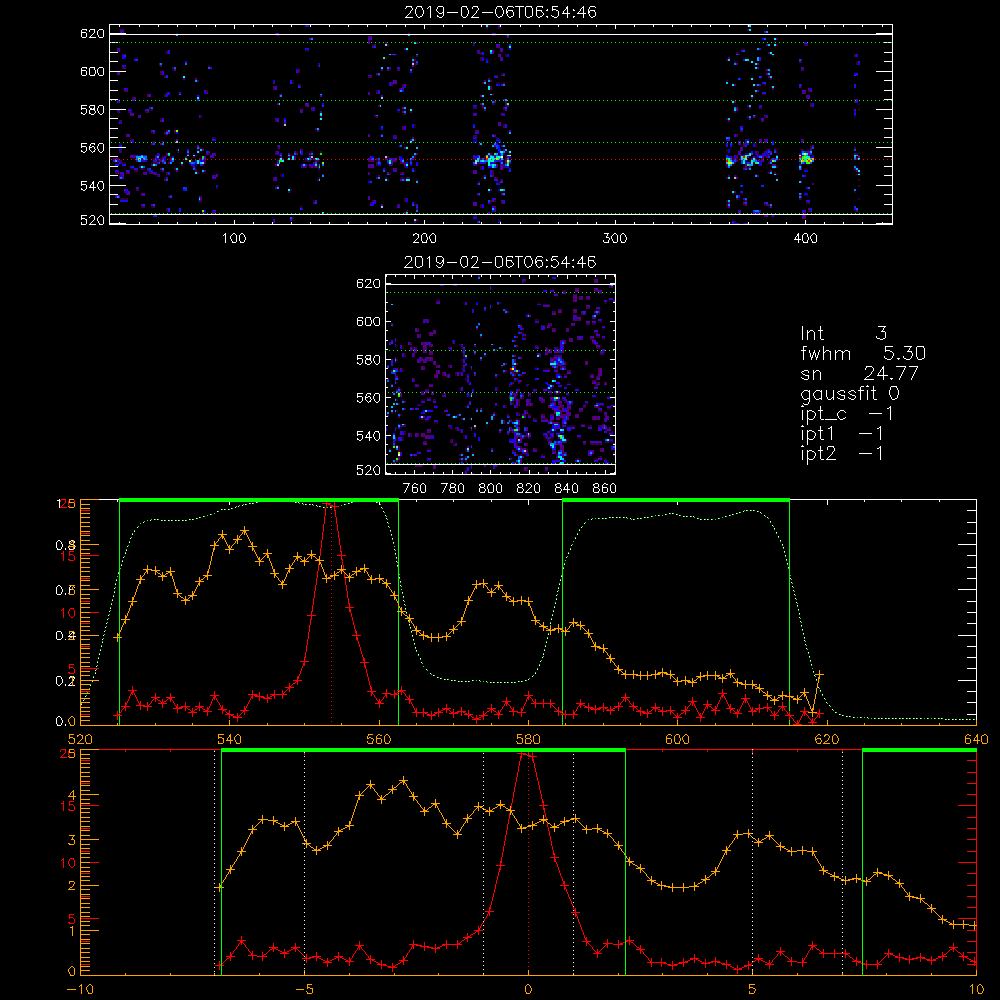1000x1000 pixels.
Task: Click x-axis label 0 of bottom plot
Action: click(x=528, y=990)
